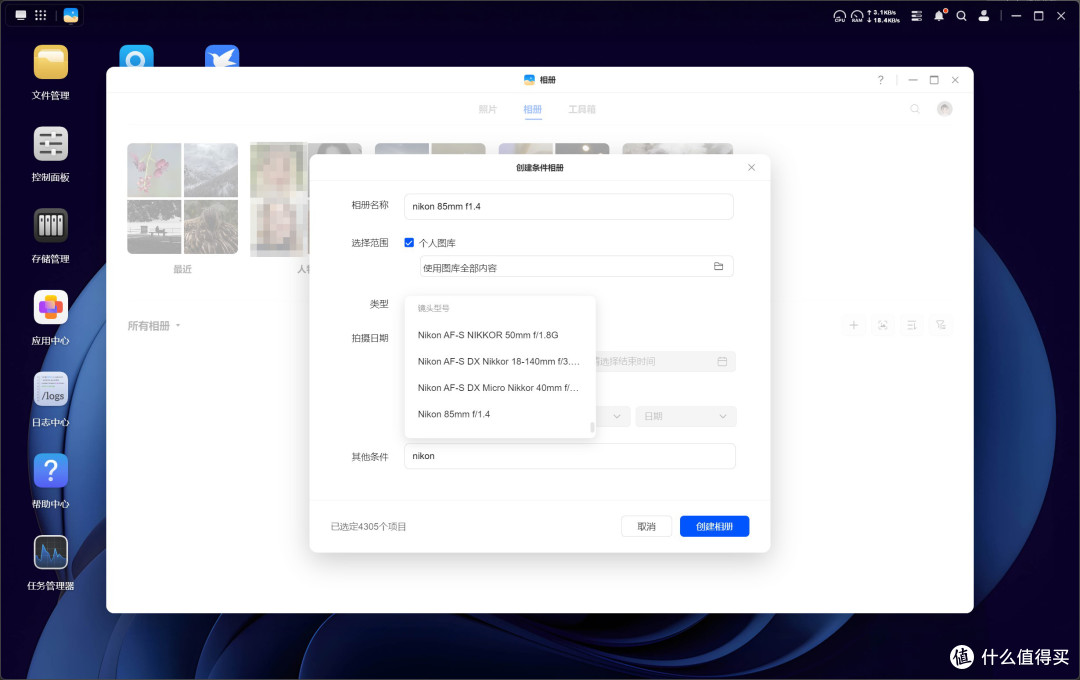Open the user account menu in top bar
Screen dimensions: 1080x680
coord(984,15)
